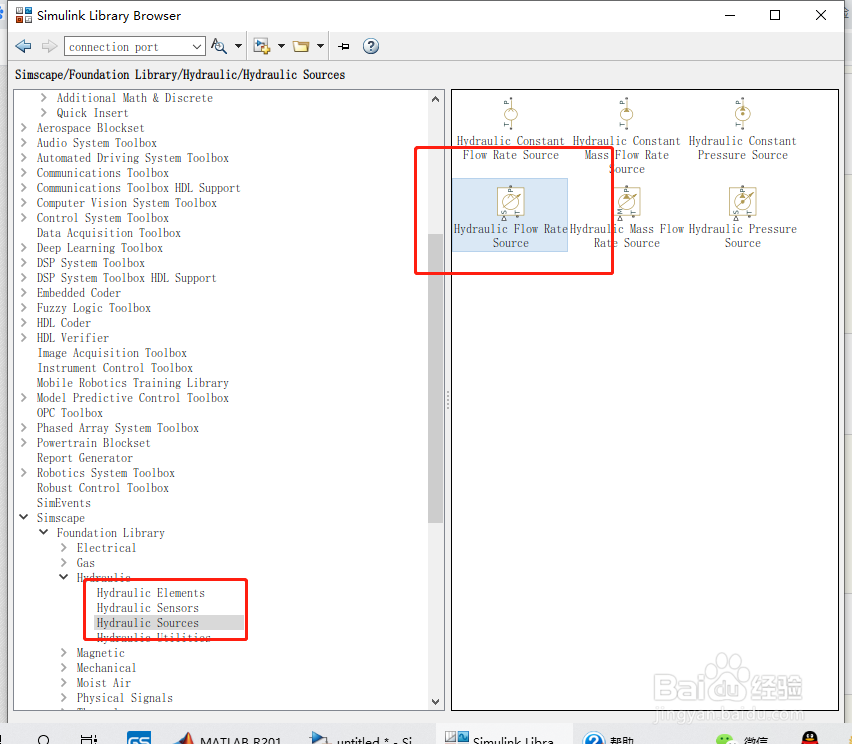Select Additional Math & Discrete library
This screenshot has width=852, height=744.
135,98
